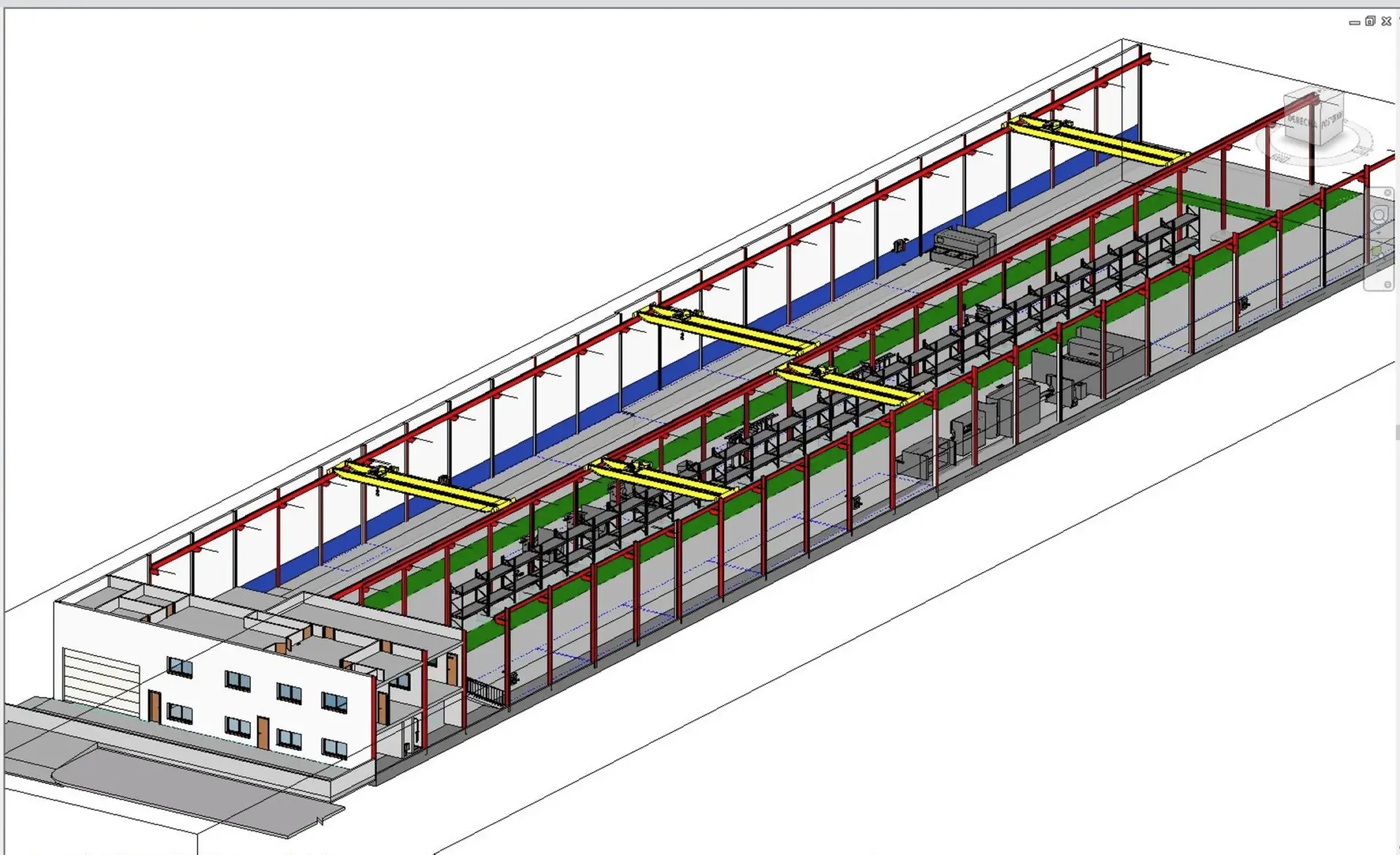Click the vertical scrollbar handle on right edge

click(x=1397, y=432)
